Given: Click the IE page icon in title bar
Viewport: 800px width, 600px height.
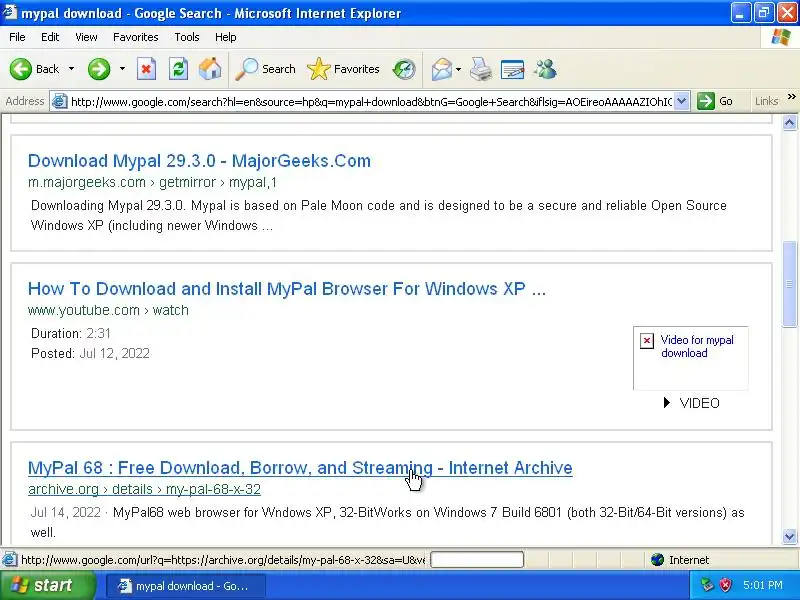Looking at the screenshot, I should point(10,12).
